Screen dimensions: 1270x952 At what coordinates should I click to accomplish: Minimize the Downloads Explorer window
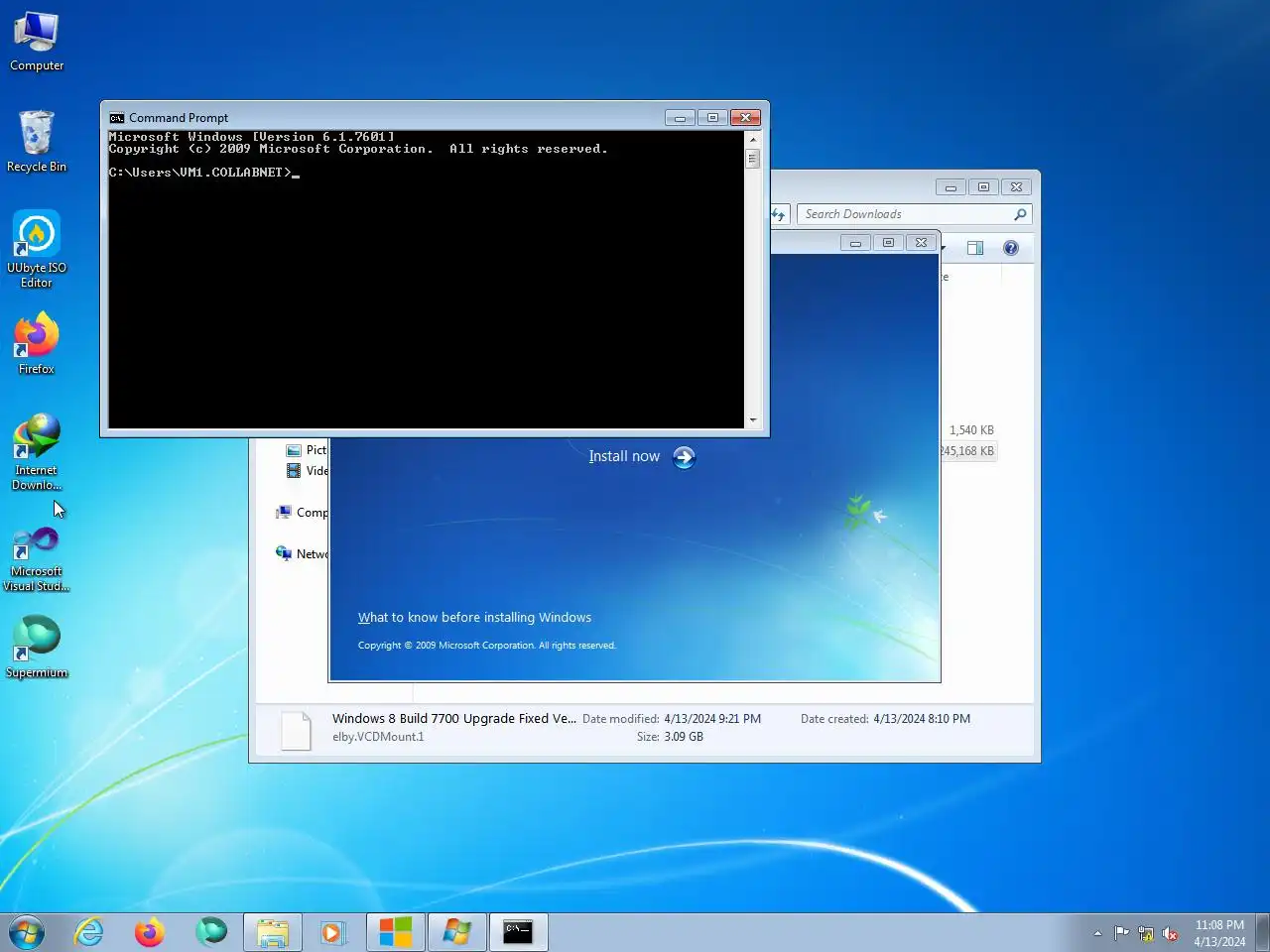(951, 187)
